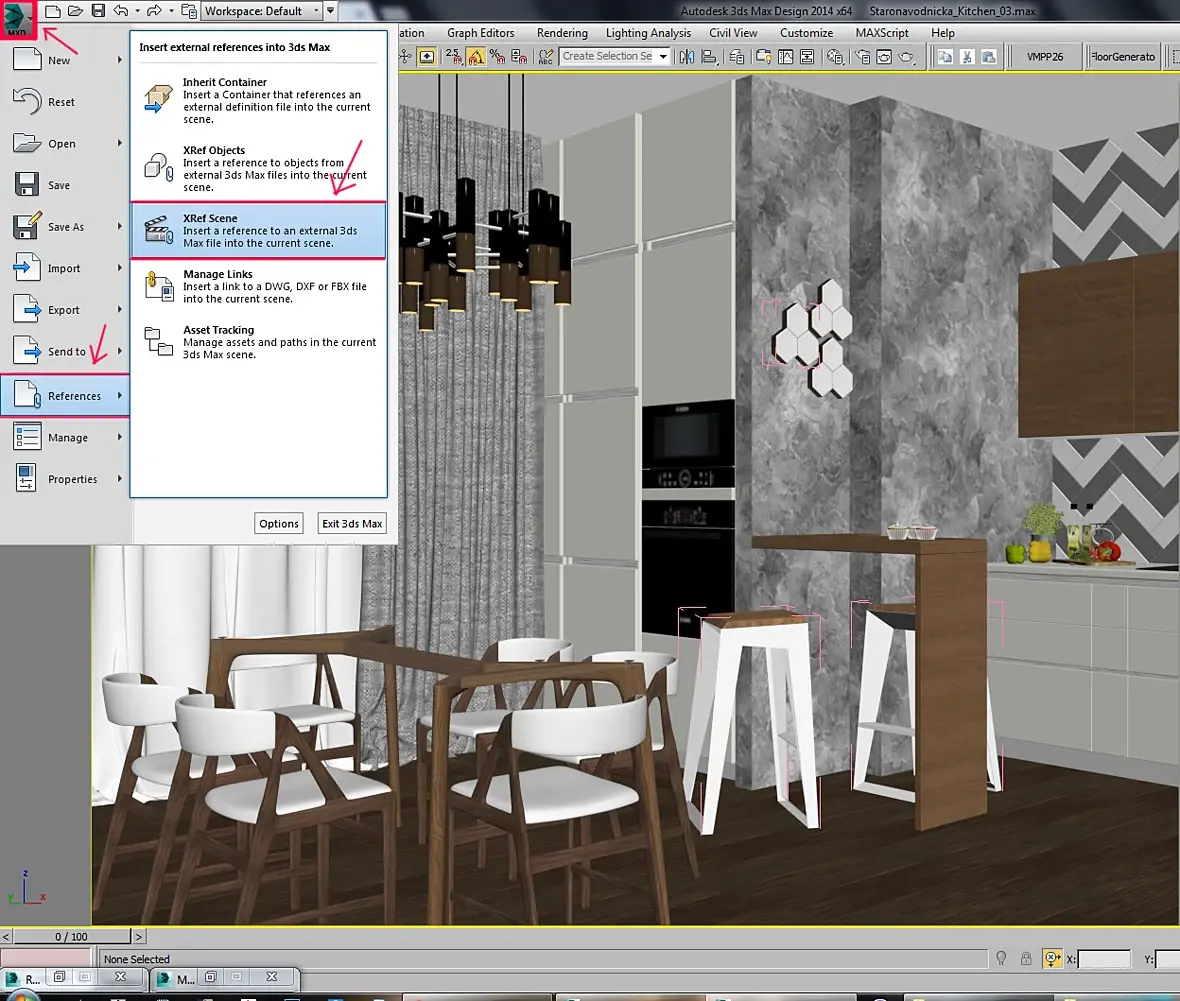This screenshot has width=1180, height=1001.
Task: Click the Save File floppy quick-access icon
Action: (99, 11)
